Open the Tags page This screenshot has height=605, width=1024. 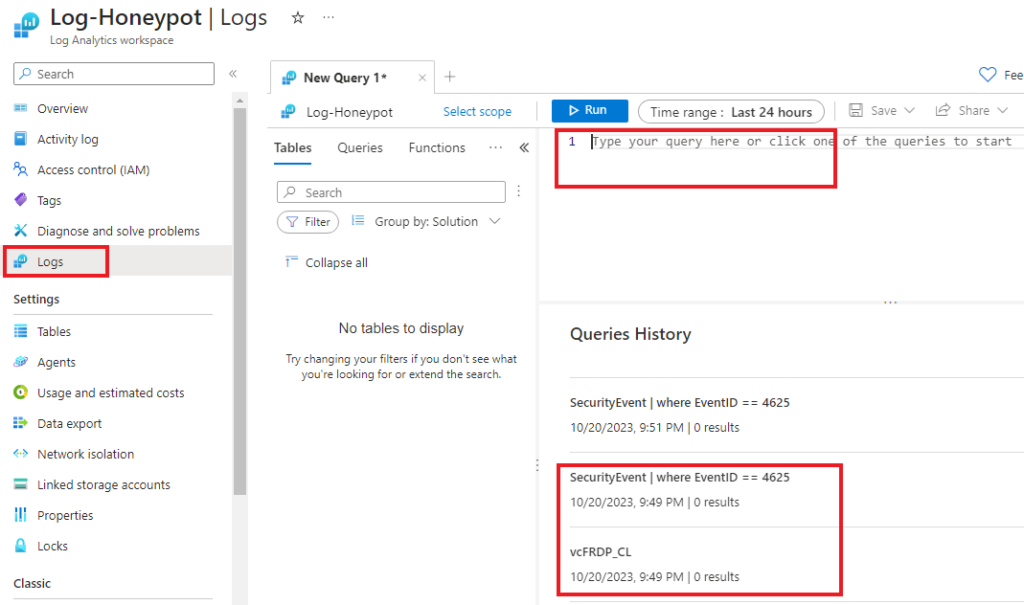(49, 201)
